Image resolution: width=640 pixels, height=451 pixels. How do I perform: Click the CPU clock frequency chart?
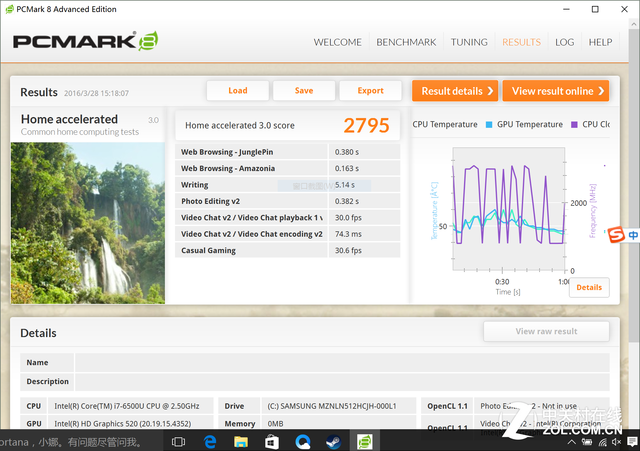[x=509, y=209]
